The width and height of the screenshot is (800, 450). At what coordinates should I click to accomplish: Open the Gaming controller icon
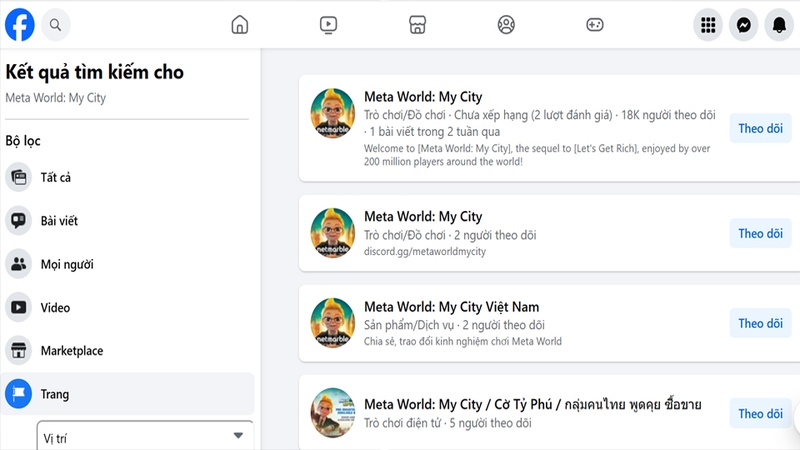coord(594,24)
